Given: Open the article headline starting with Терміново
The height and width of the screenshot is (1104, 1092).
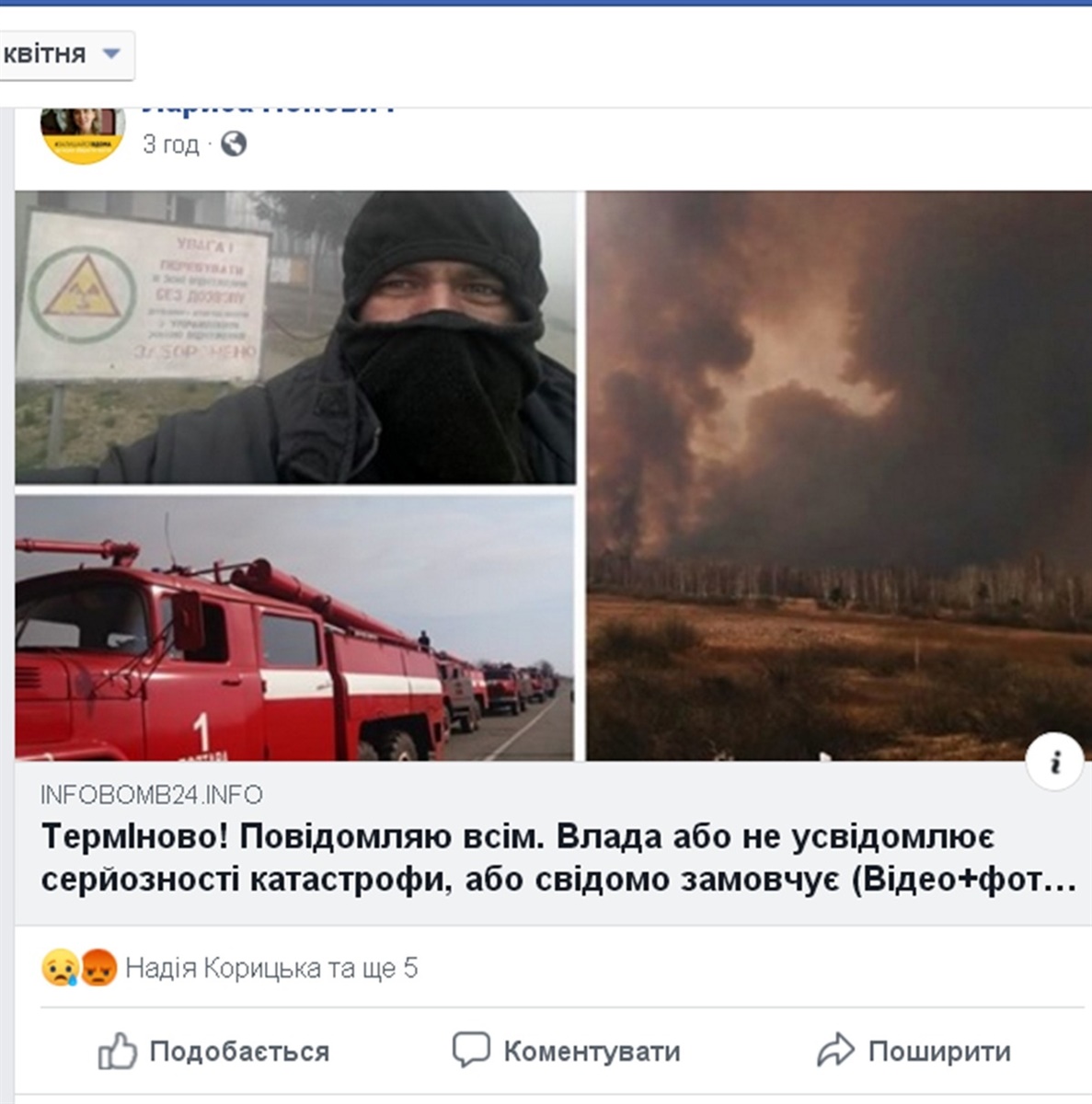Looking at the screenshot, I should [558, 859].
